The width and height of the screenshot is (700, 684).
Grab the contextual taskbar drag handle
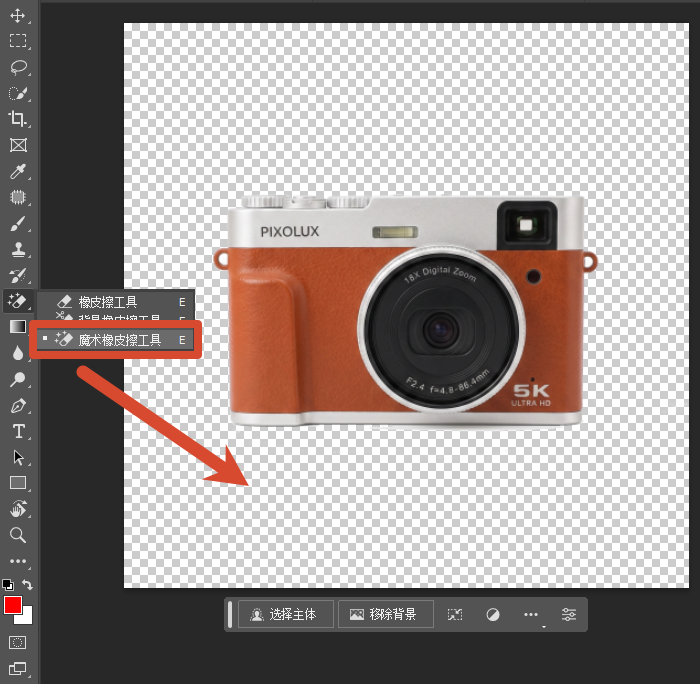click(230, 614)
